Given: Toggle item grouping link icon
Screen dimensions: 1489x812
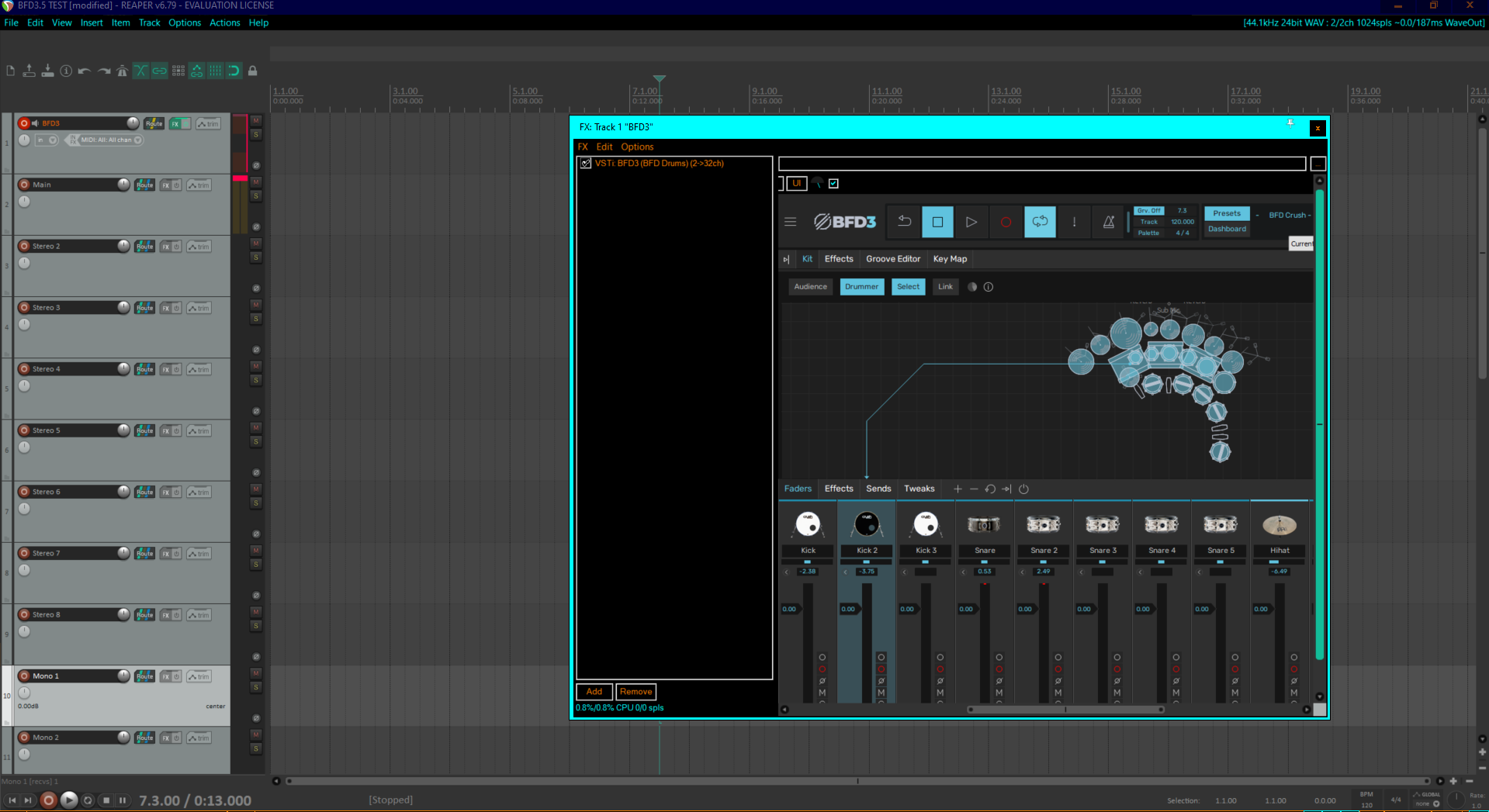Looking at the screenshot, I should (159, 71).
